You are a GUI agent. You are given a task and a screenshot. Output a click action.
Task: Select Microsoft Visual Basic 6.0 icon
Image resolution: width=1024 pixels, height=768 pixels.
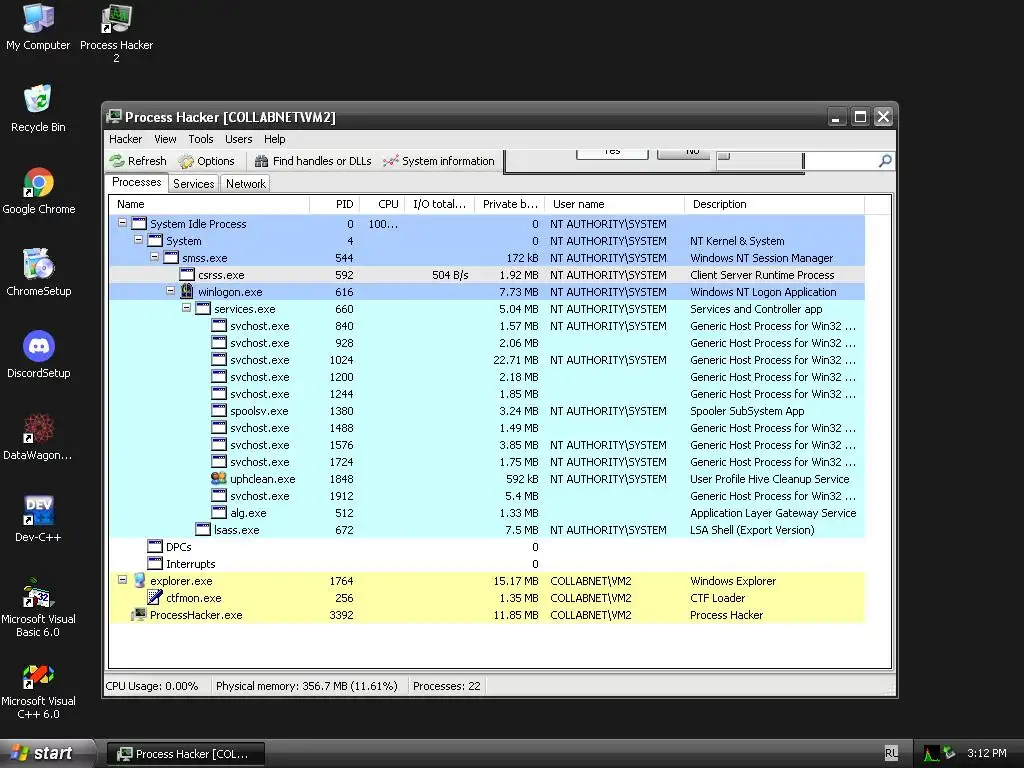click(x=38, y=607)
